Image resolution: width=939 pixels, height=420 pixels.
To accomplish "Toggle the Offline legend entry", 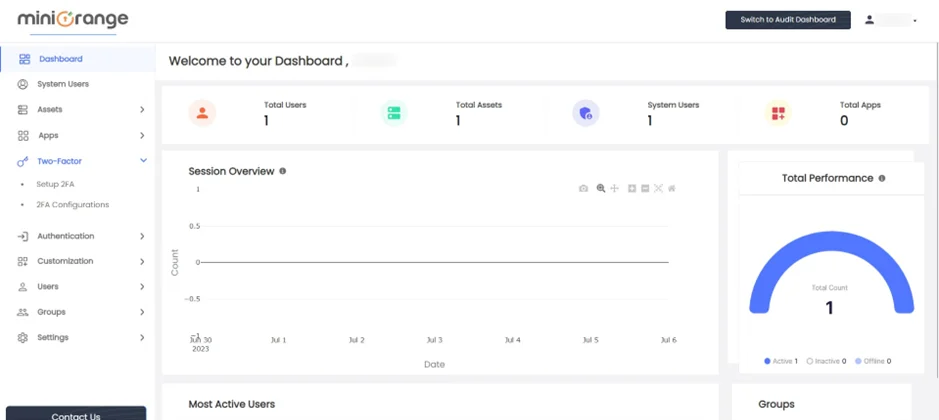I will (x=873, y=361).
